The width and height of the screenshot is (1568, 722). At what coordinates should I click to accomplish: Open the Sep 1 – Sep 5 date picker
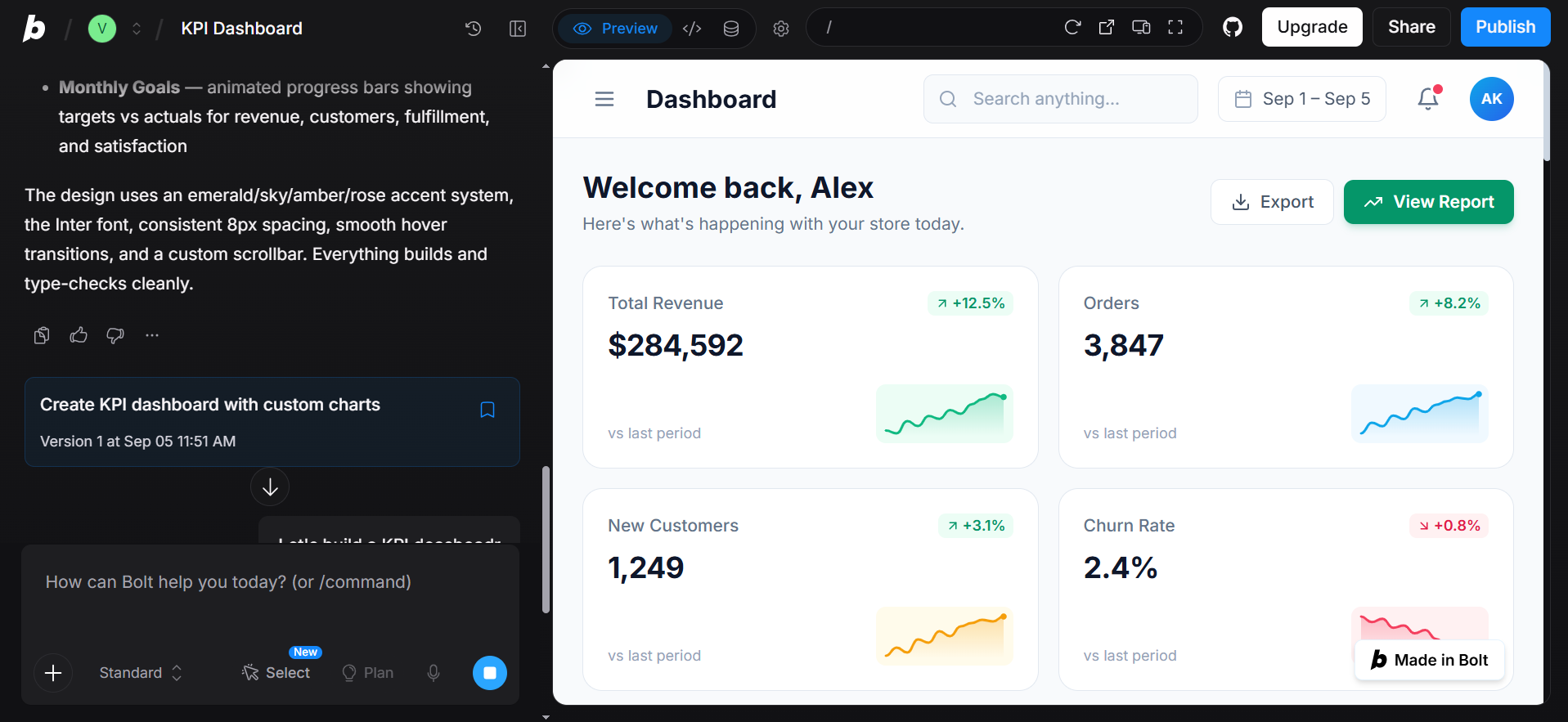tap(1302, 99)
